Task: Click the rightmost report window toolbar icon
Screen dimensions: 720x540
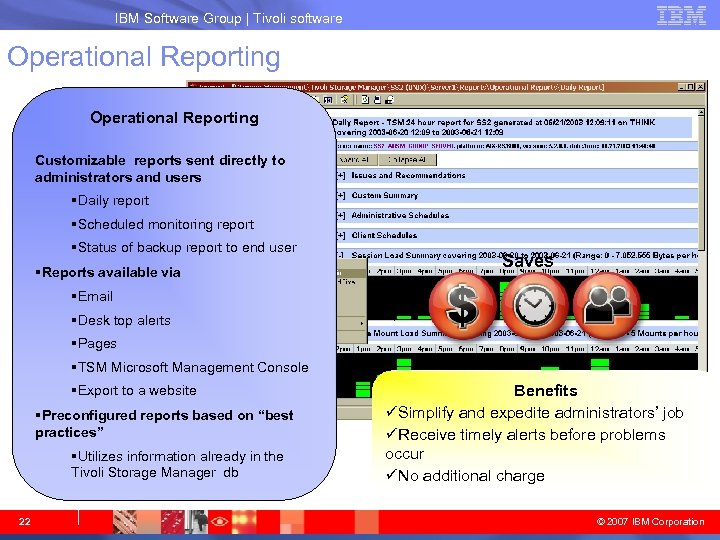Action: [x=389, y=100]
